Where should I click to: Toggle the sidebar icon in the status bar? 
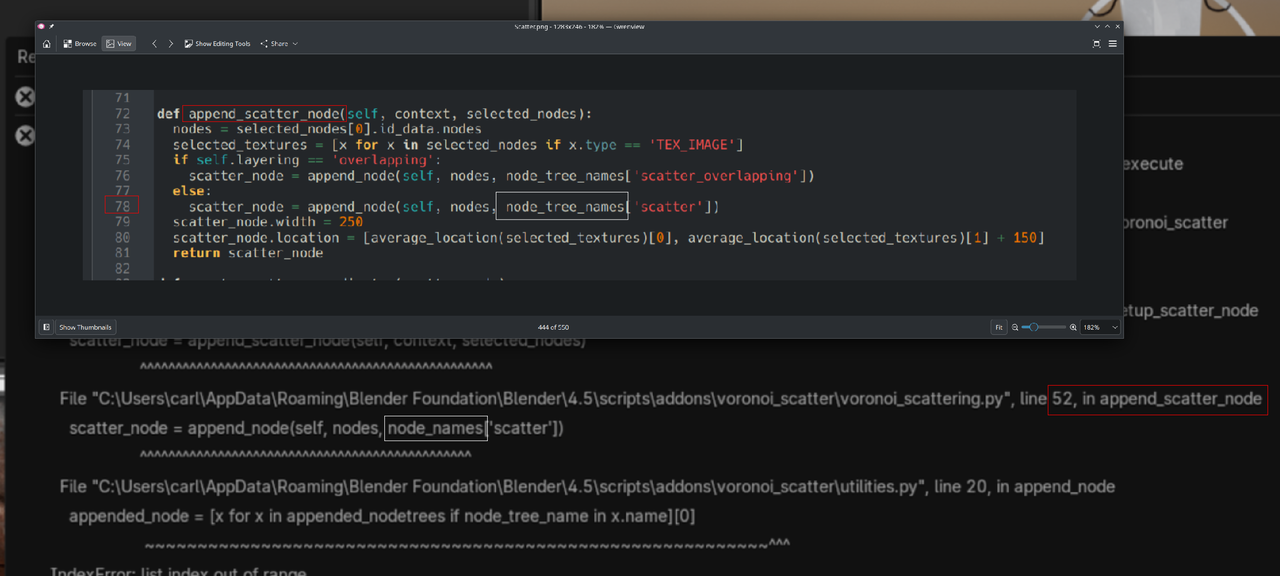pyautogui.click(x=46, y=327)
